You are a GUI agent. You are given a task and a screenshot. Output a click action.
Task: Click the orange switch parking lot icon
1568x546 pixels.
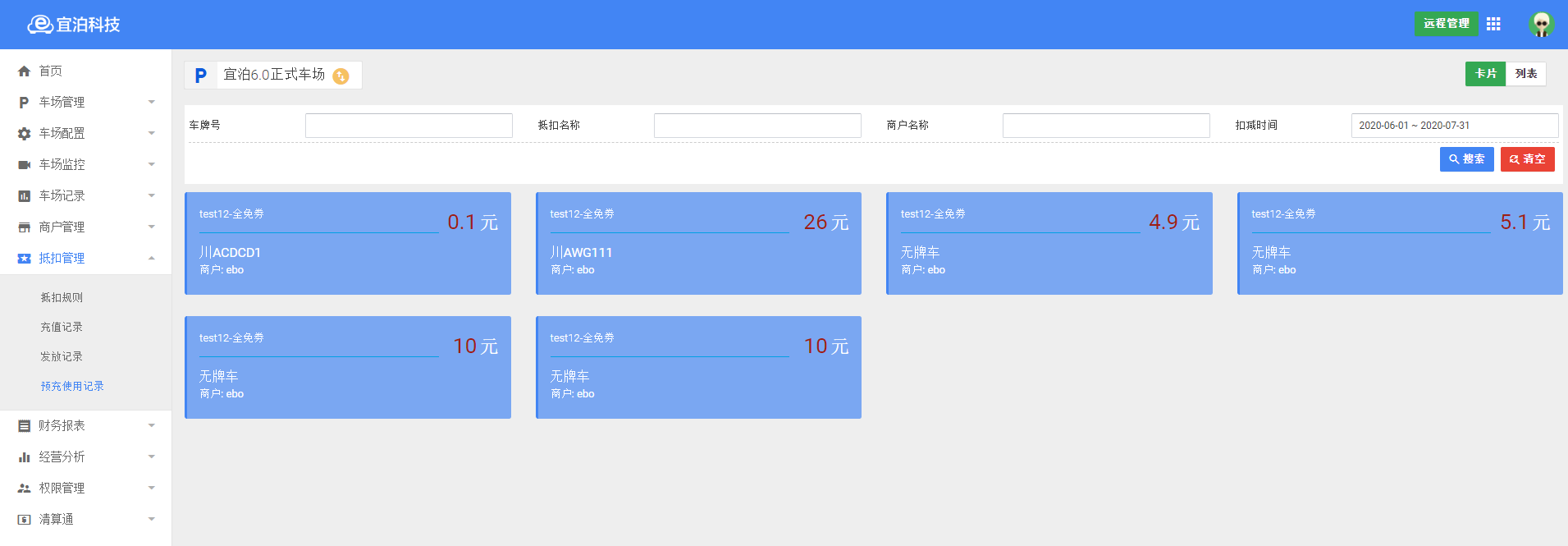coord(341,76)
